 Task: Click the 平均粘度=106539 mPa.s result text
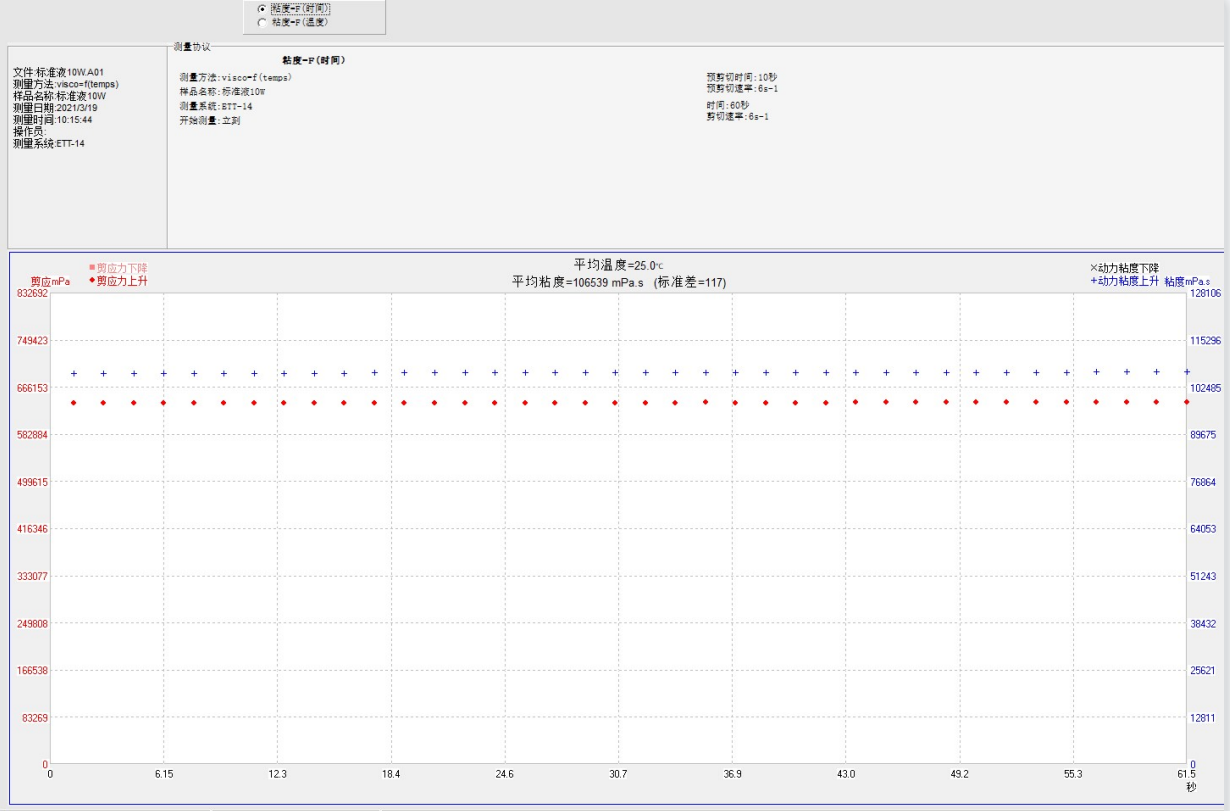619,283
